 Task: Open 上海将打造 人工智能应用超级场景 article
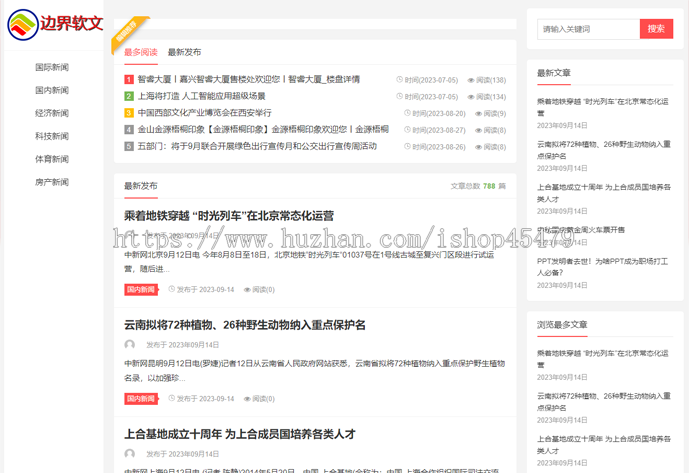point(202,96)
